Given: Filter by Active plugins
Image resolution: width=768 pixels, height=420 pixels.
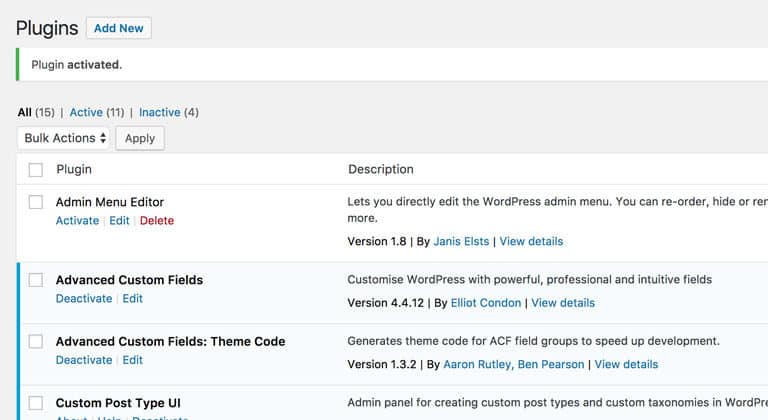Looking at the screenshot, I should coord(86,112).
